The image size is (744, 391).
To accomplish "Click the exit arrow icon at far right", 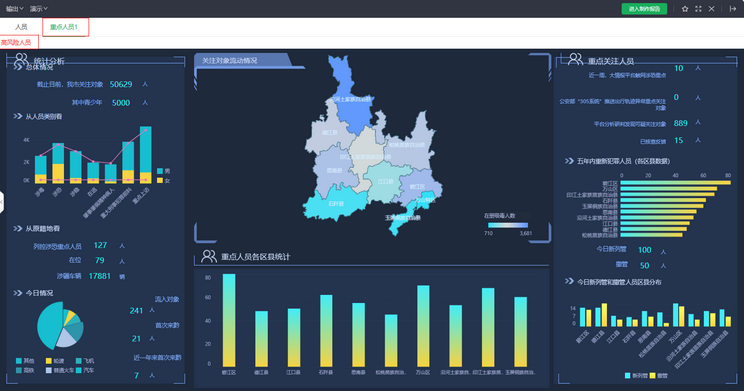I will pos(733,9).
